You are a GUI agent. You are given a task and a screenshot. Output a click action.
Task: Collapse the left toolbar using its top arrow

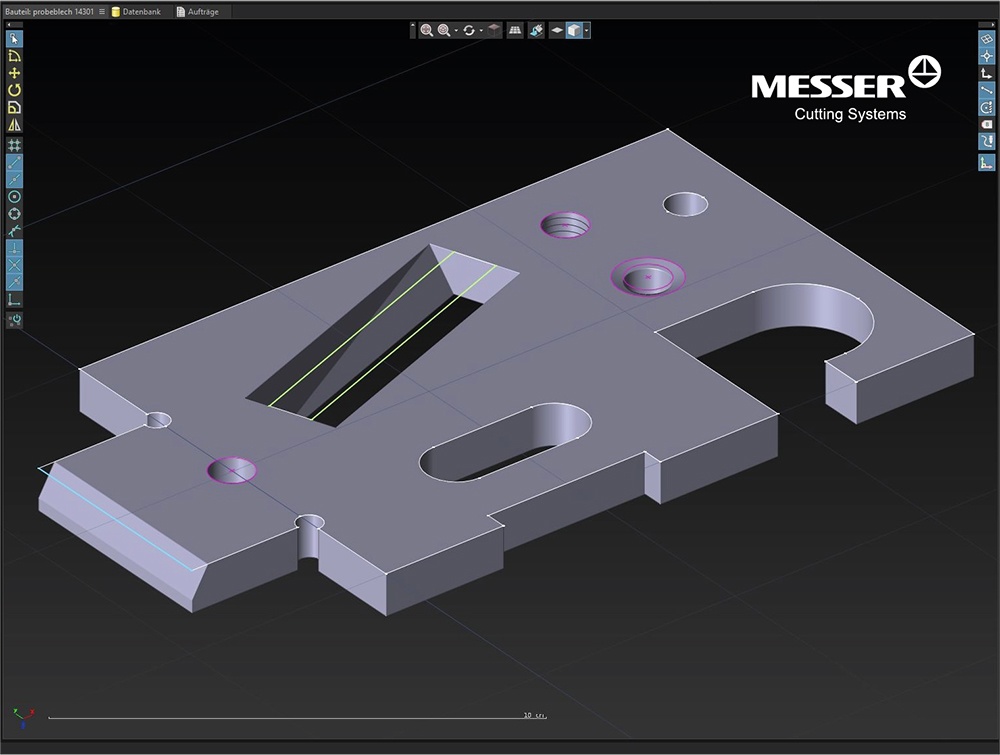[14, 24]
